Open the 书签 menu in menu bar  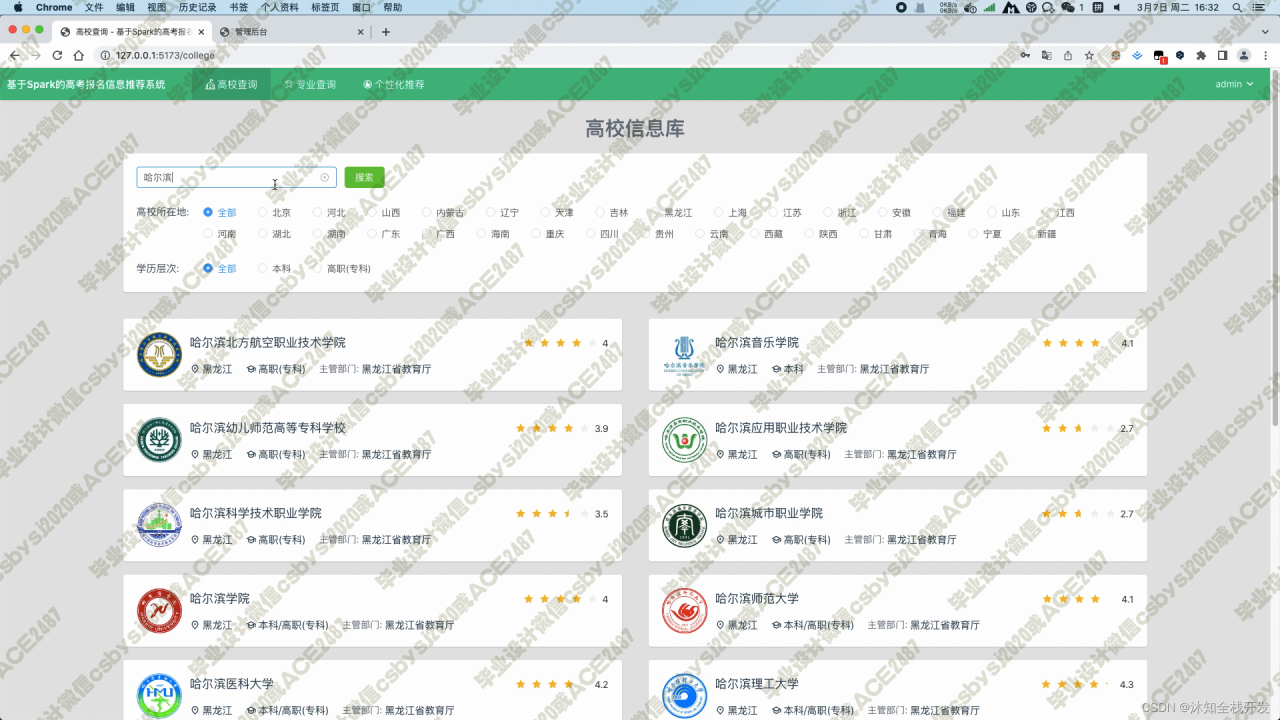238,7
